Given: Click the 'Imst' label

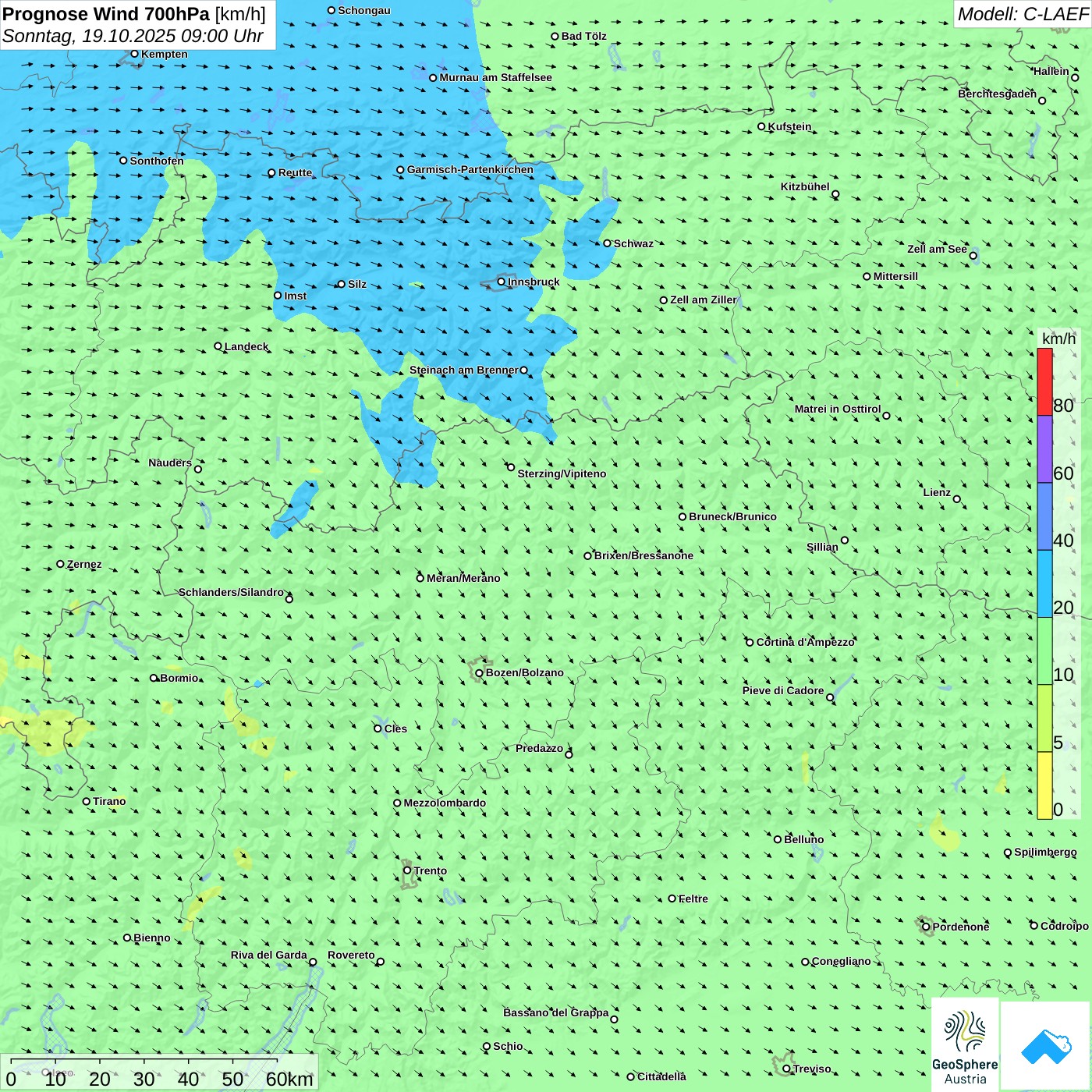Looking at the screenshot, I should point(296,296).
